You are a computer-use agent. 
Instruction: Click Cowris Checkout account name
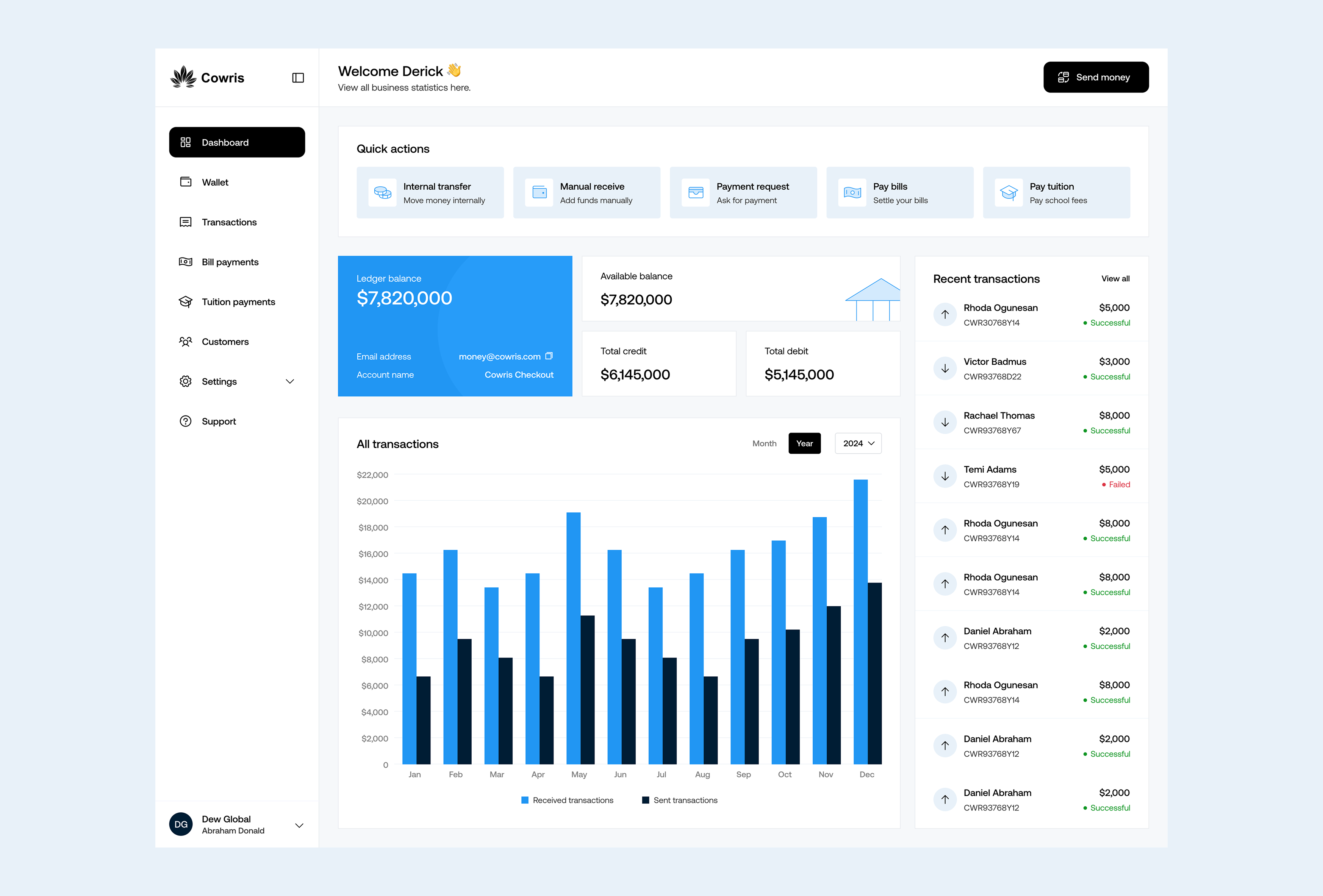coord(519,375)
